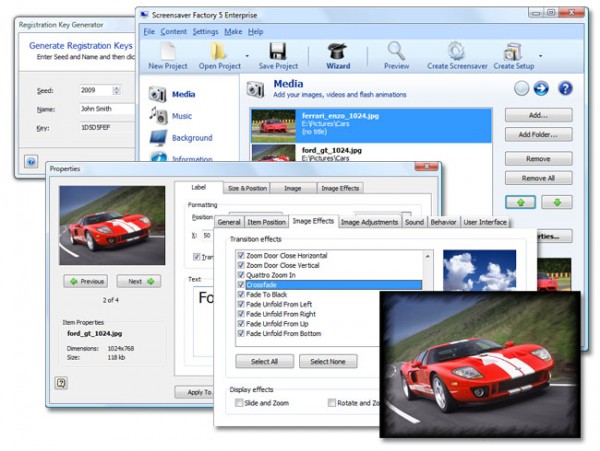Click the Select None button
The width and height of the screenshot is (600, 451).
(327, 361)
